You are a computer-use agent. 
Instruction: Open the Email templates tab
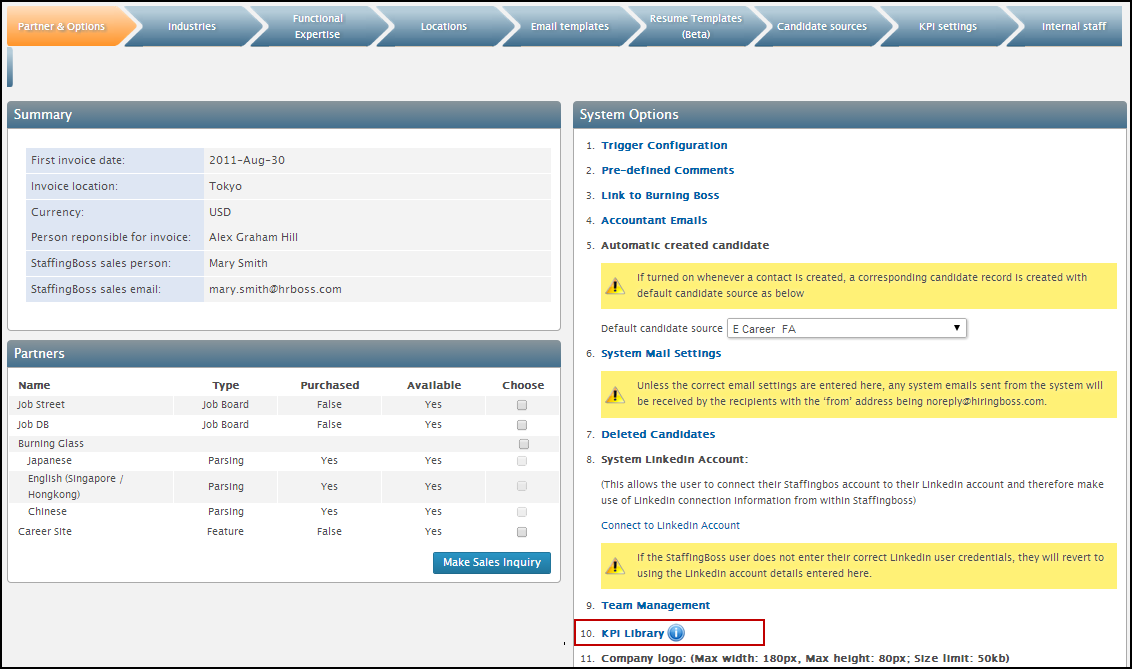[570, 26]
